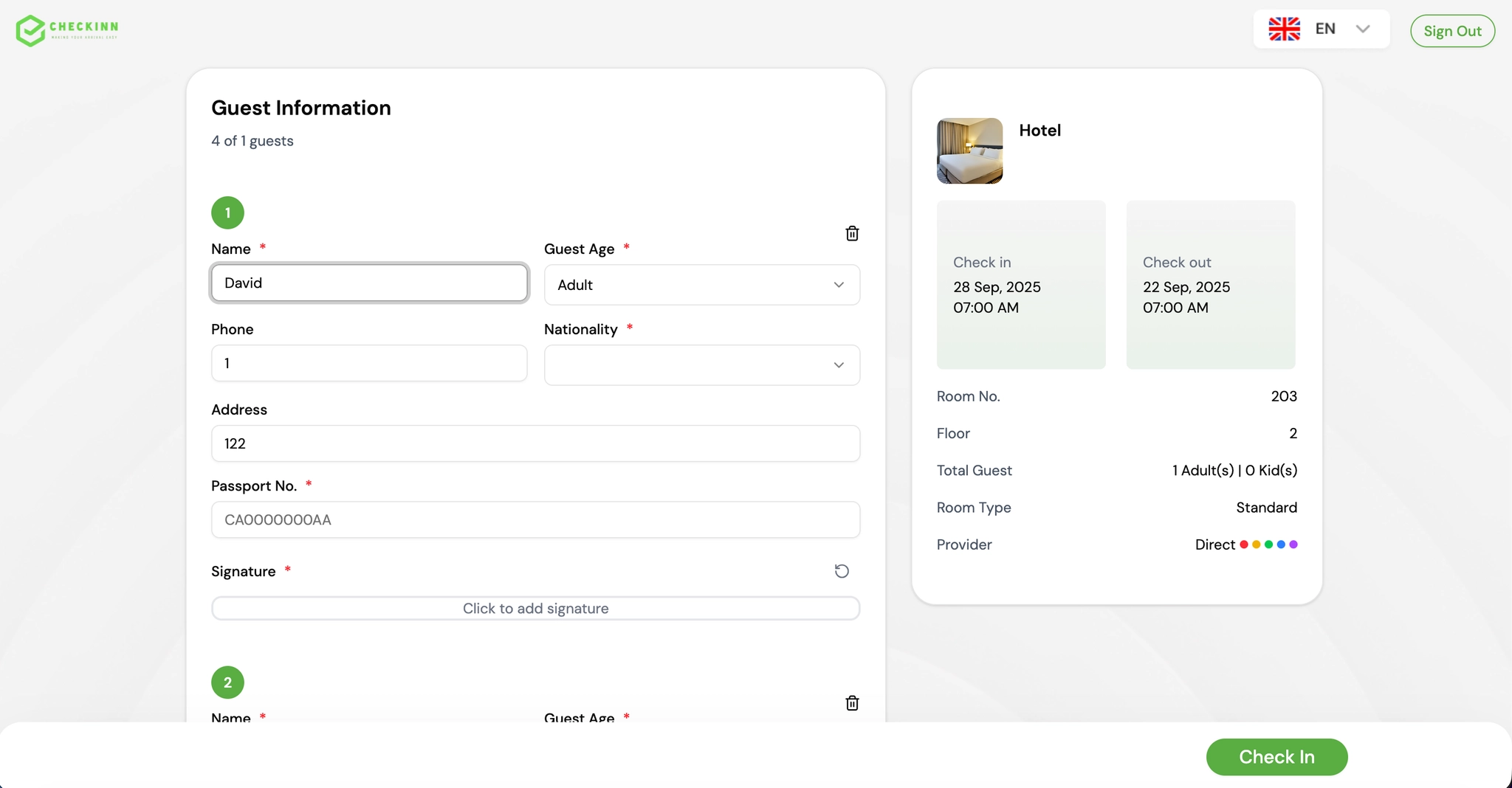
Task: Click the UK flag icon
Action: [1284, 30]
